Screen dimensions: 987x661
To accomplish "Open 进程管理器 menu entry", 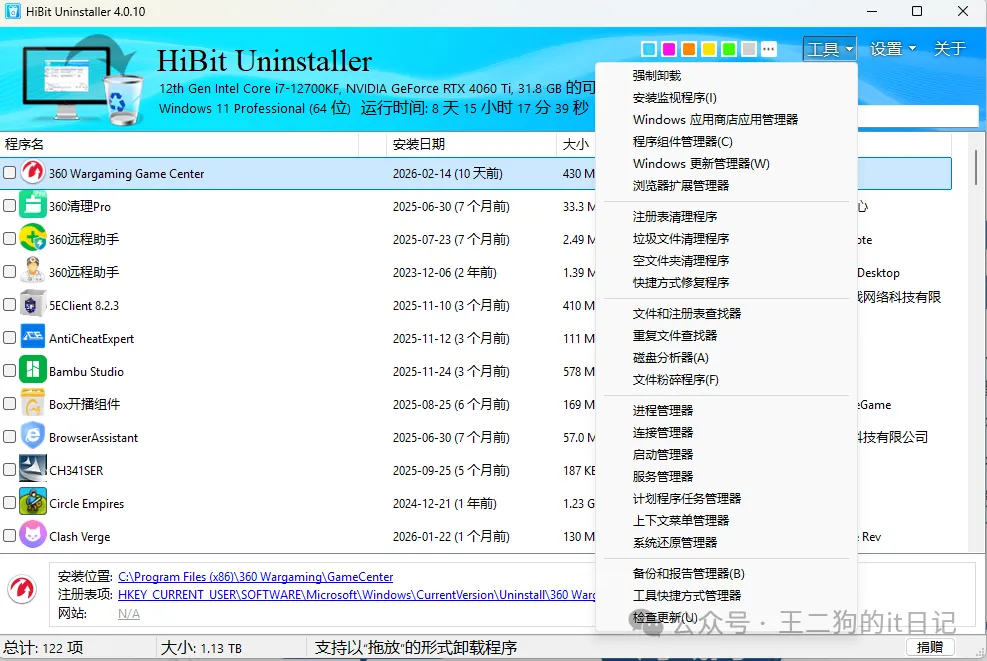I will tap(662, 410).
